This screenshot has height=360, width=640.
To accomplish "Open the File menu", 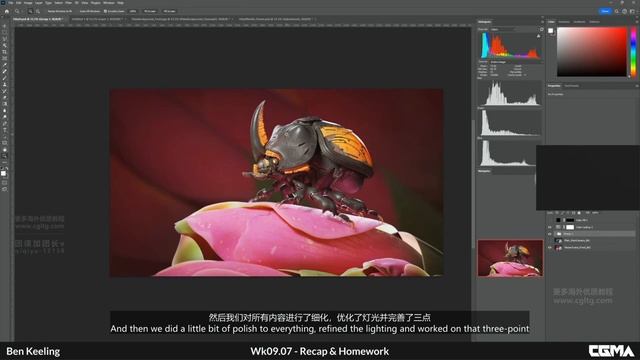I will tap(11, 2).
